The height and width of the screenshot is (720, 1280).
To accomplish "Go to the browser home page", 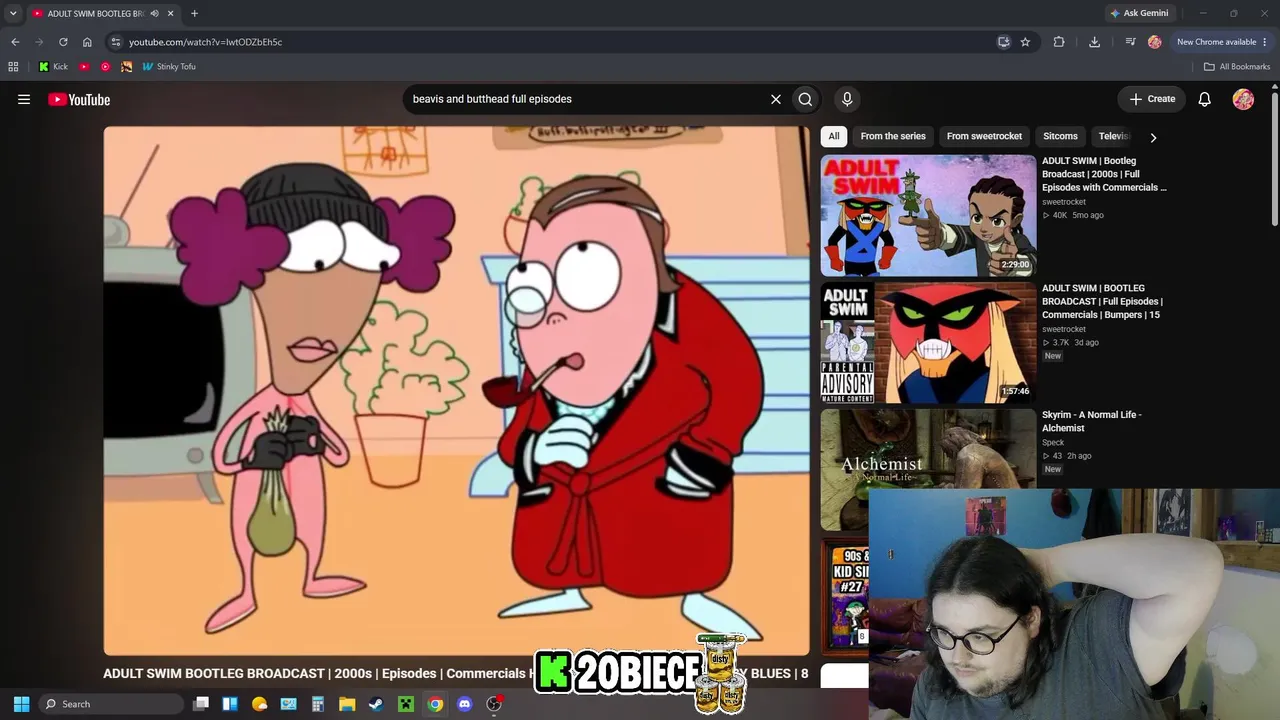I will [x=87, y=42].
